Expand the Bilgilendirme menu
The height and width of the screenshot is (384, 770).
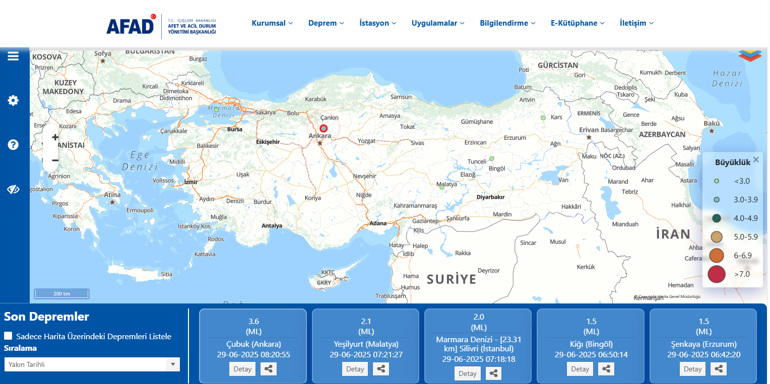tap(508, 23)
